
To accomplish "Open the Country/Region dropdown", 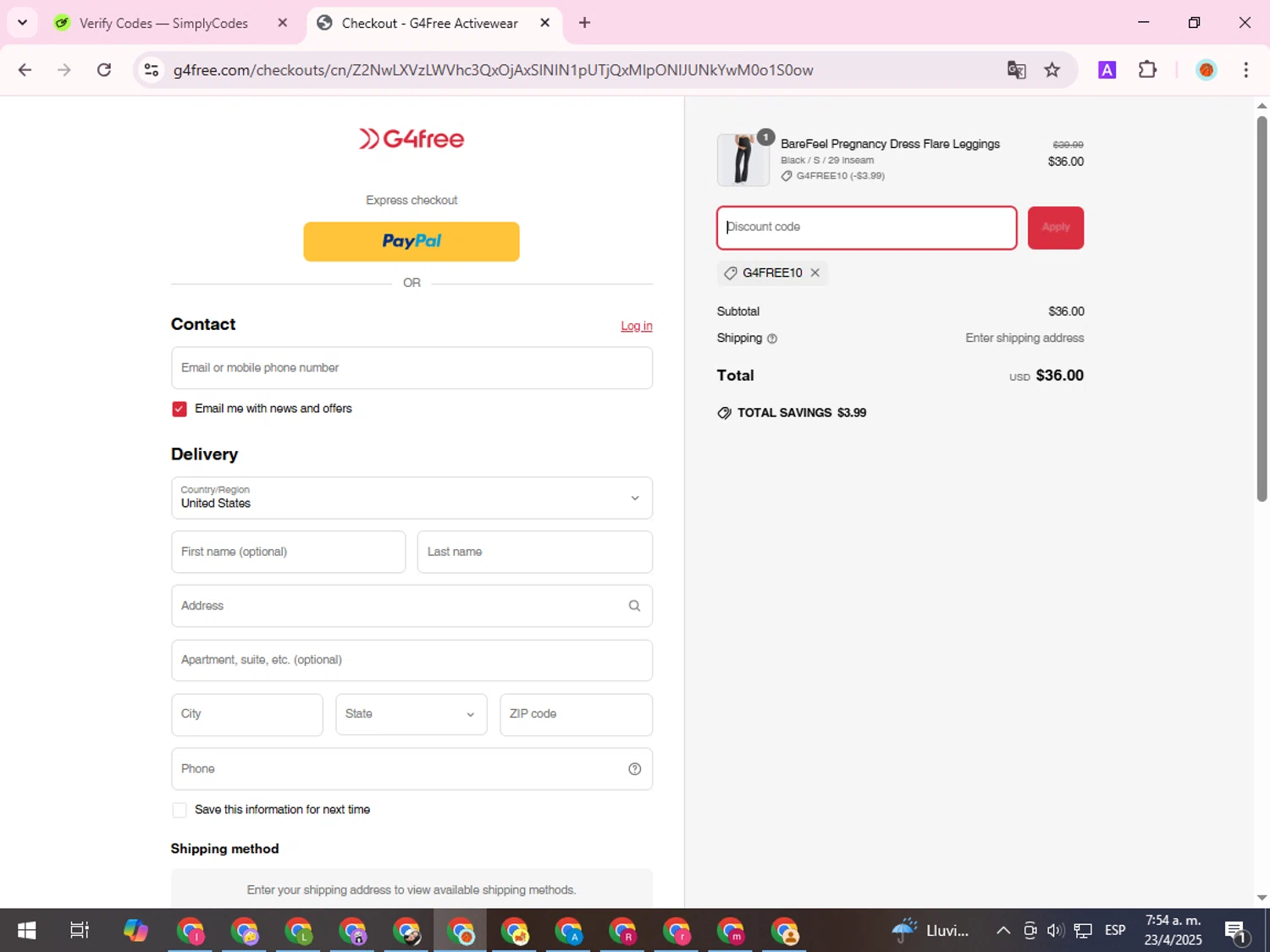I will coord(411,498).
